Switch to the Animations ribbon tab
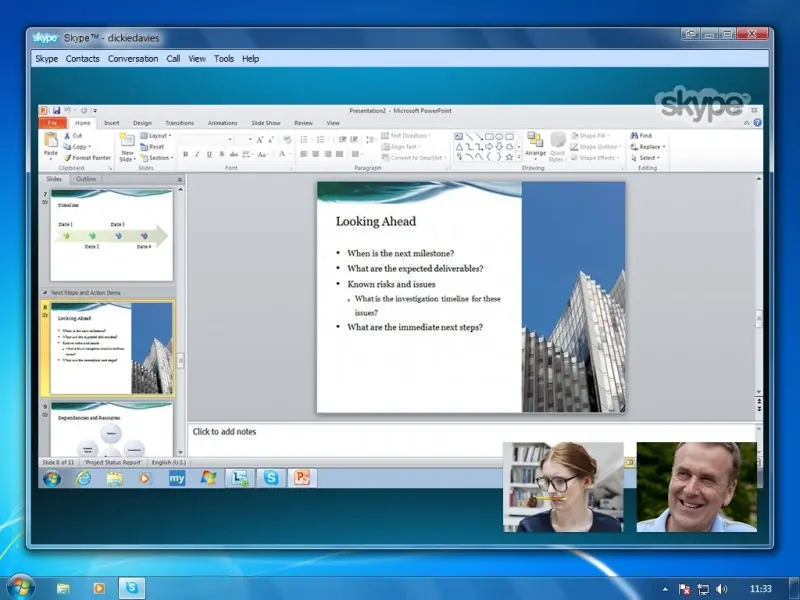The width and height of the screenshot is (800, 600). tap(221, 122)
